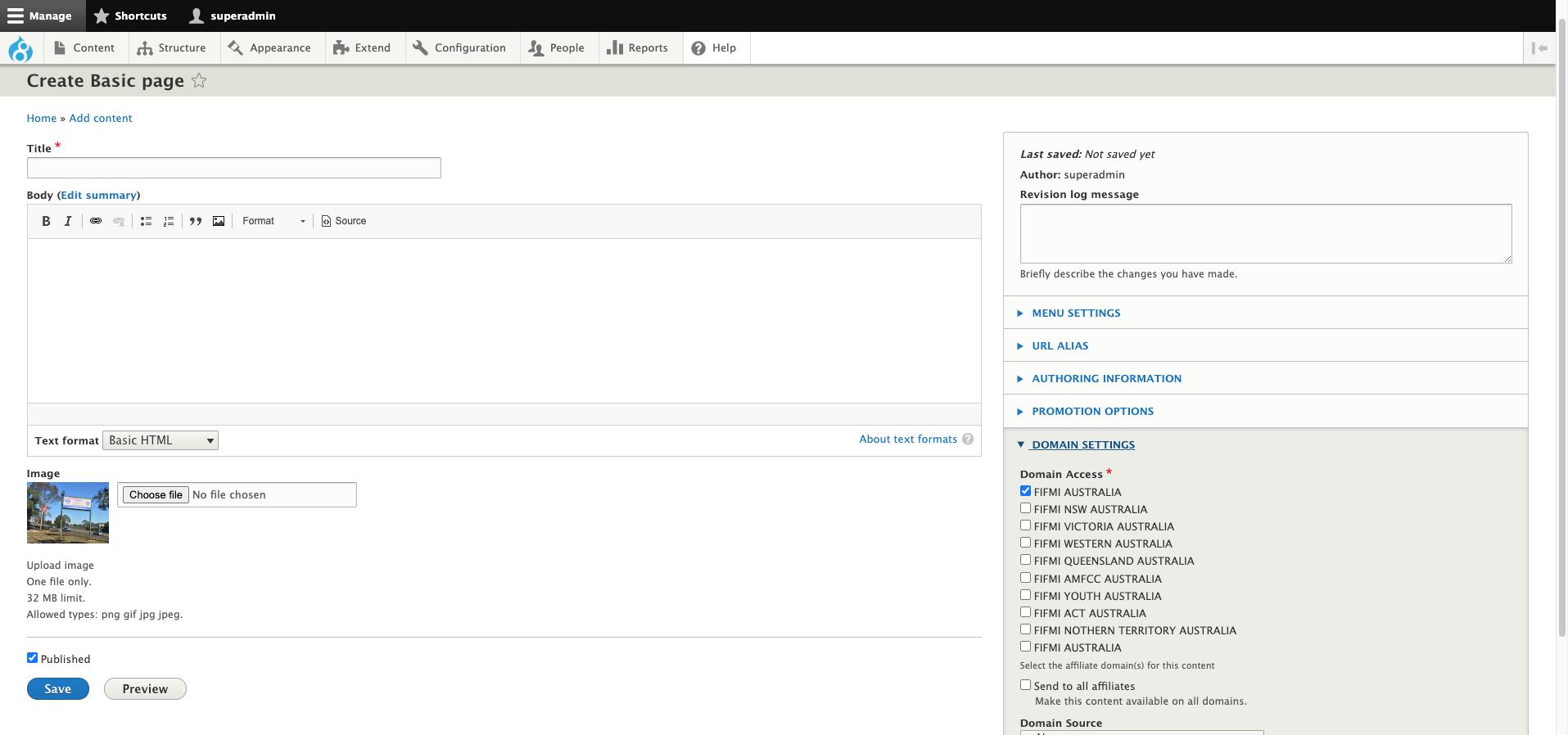Open the Configuration admin menu
The width and height of the screenshot is (1568, 735).
tap(459, 48)
